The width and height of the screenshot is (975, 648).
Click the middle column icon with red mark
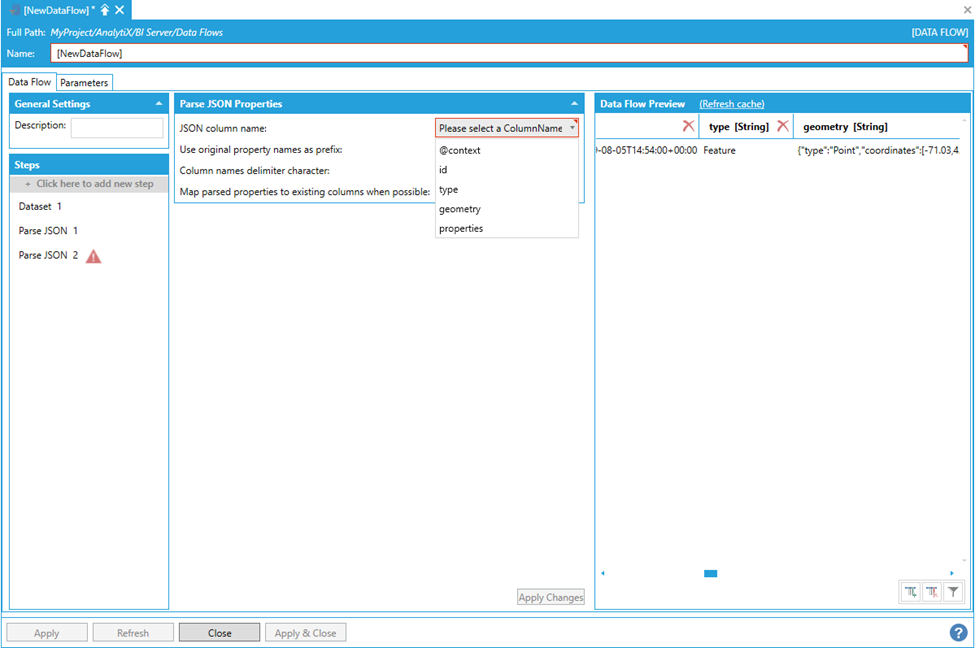(x=932, y=592)
